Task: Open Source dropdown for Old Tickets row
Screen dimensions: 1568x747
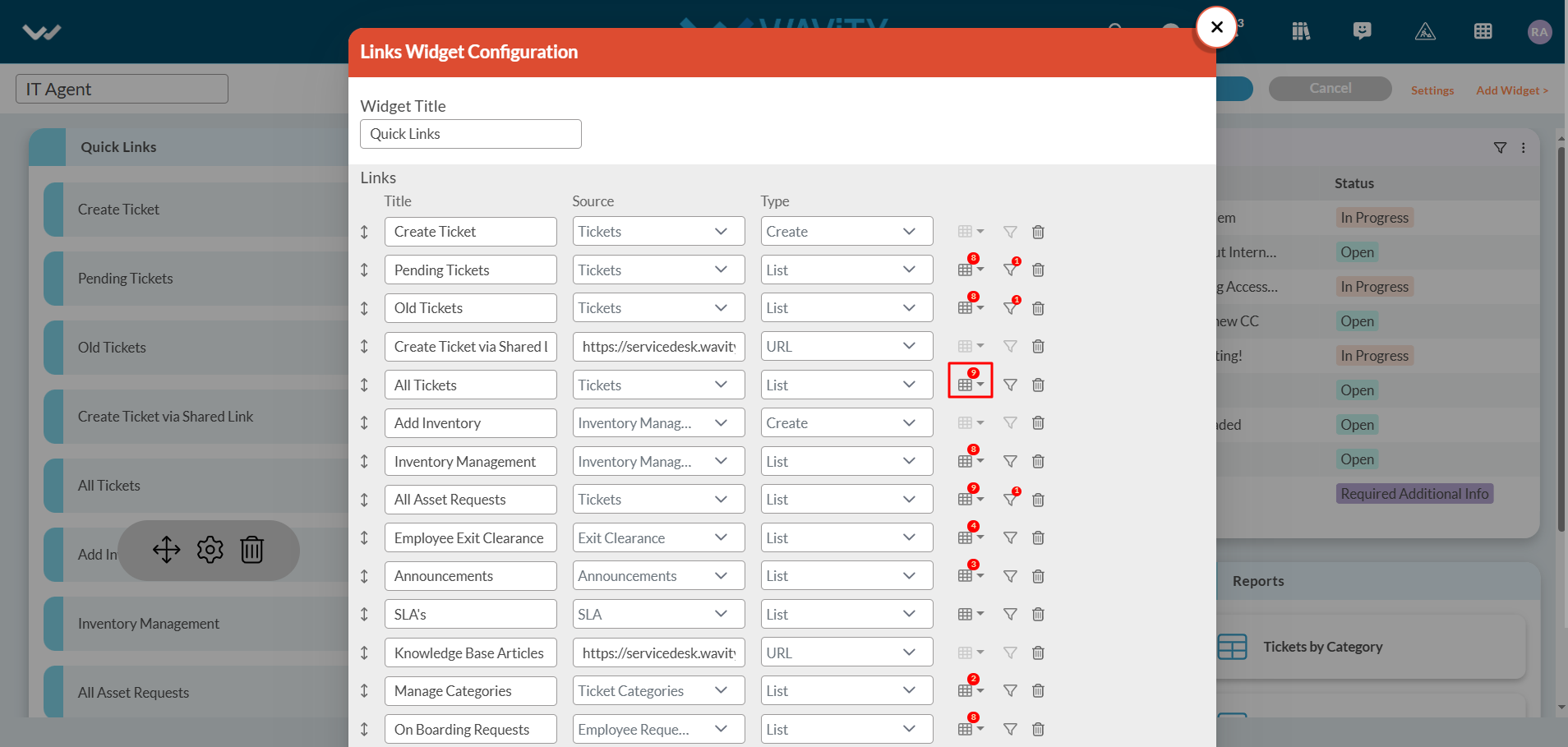Action: point(658,308)
